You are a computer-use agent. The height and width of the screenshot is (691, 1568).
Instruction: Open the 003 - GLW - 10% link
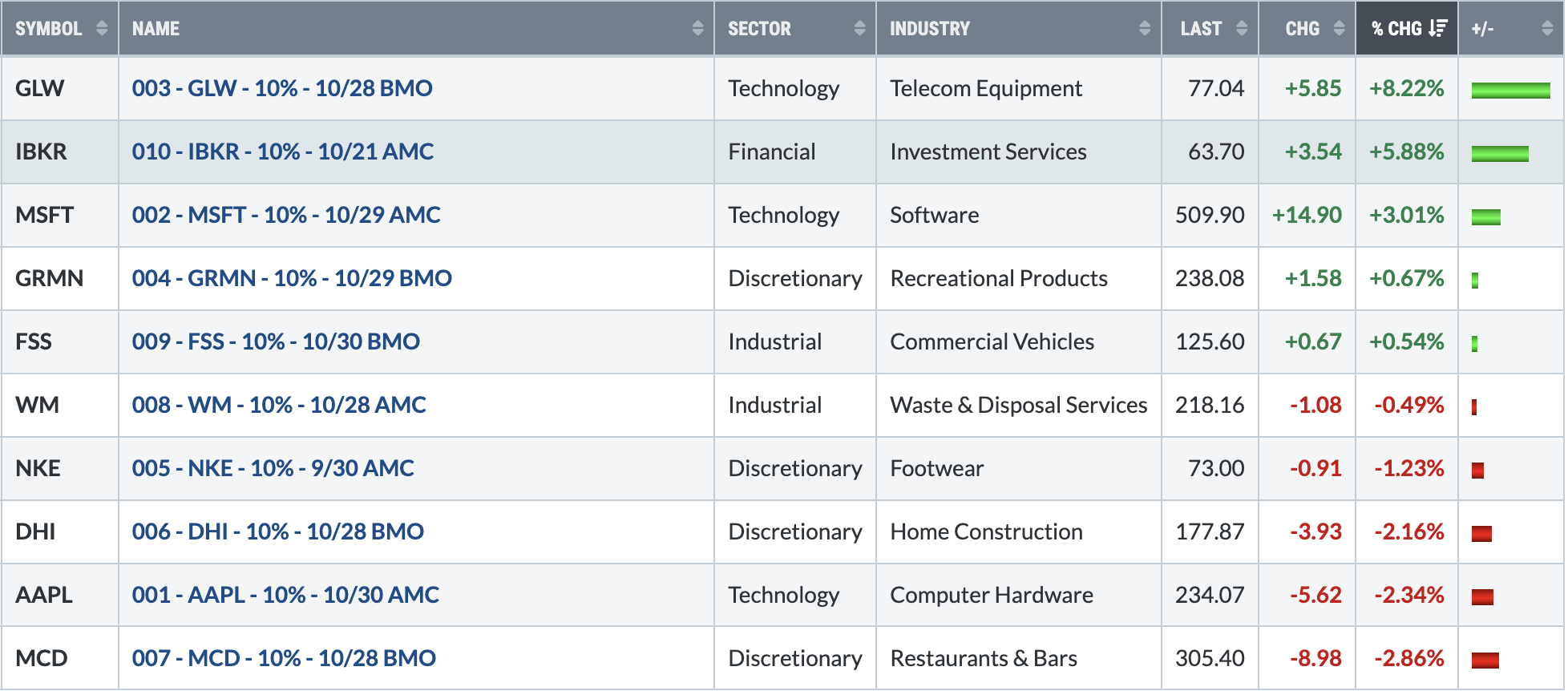[x=282, y=88]
